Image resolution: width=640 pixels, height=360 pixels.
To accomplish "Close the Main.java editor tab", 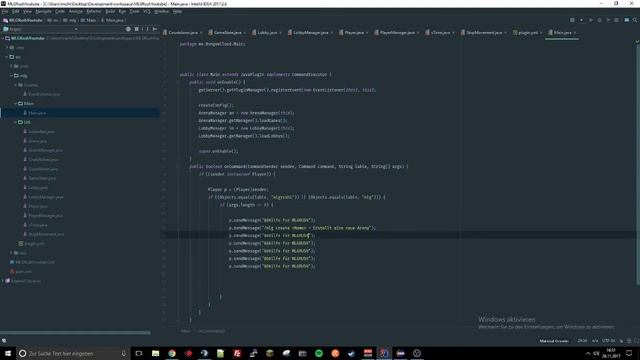I will [x=575, y=33].
